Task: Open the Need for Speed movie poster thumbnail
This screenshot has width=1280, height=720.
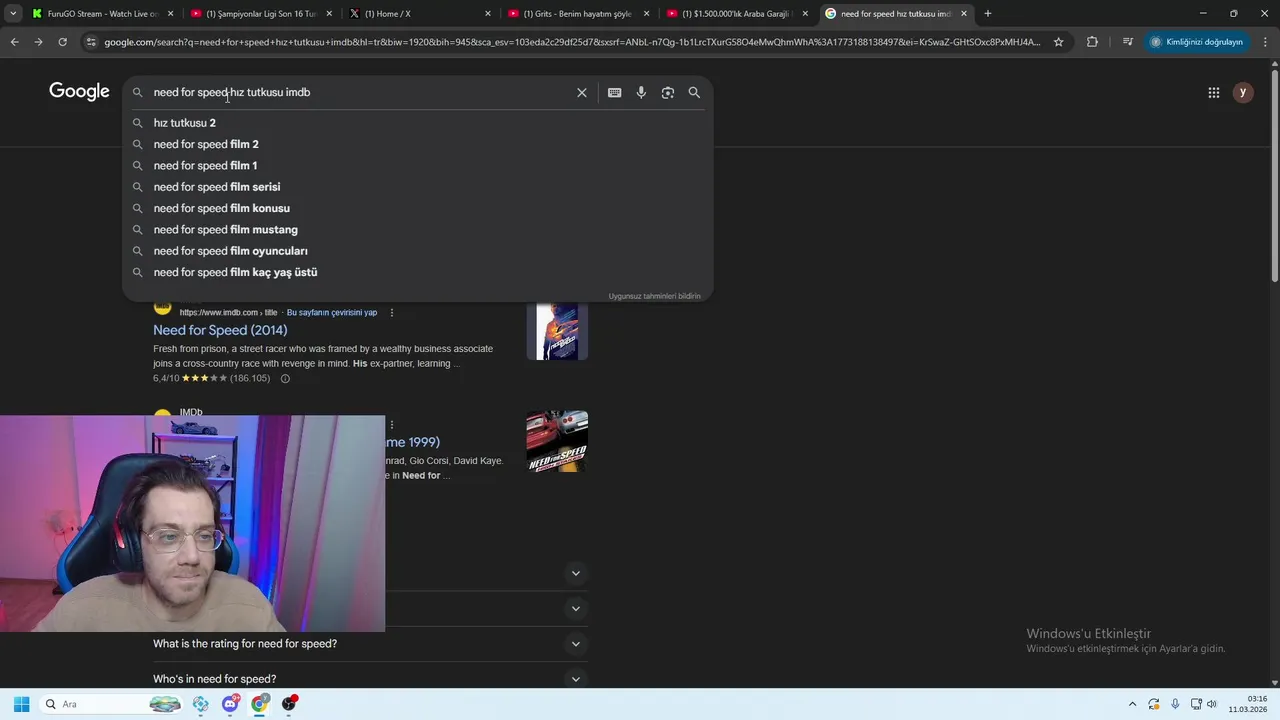Action: [557, 331]
